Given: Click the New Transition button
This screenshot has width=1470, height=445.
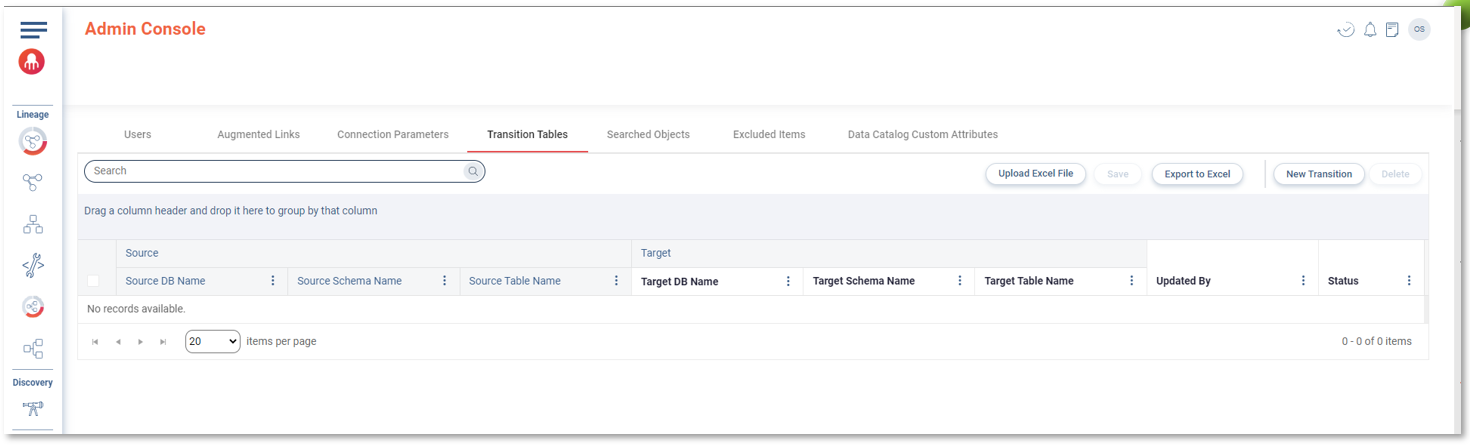Looking at the screenshot, I should 1318,174.
